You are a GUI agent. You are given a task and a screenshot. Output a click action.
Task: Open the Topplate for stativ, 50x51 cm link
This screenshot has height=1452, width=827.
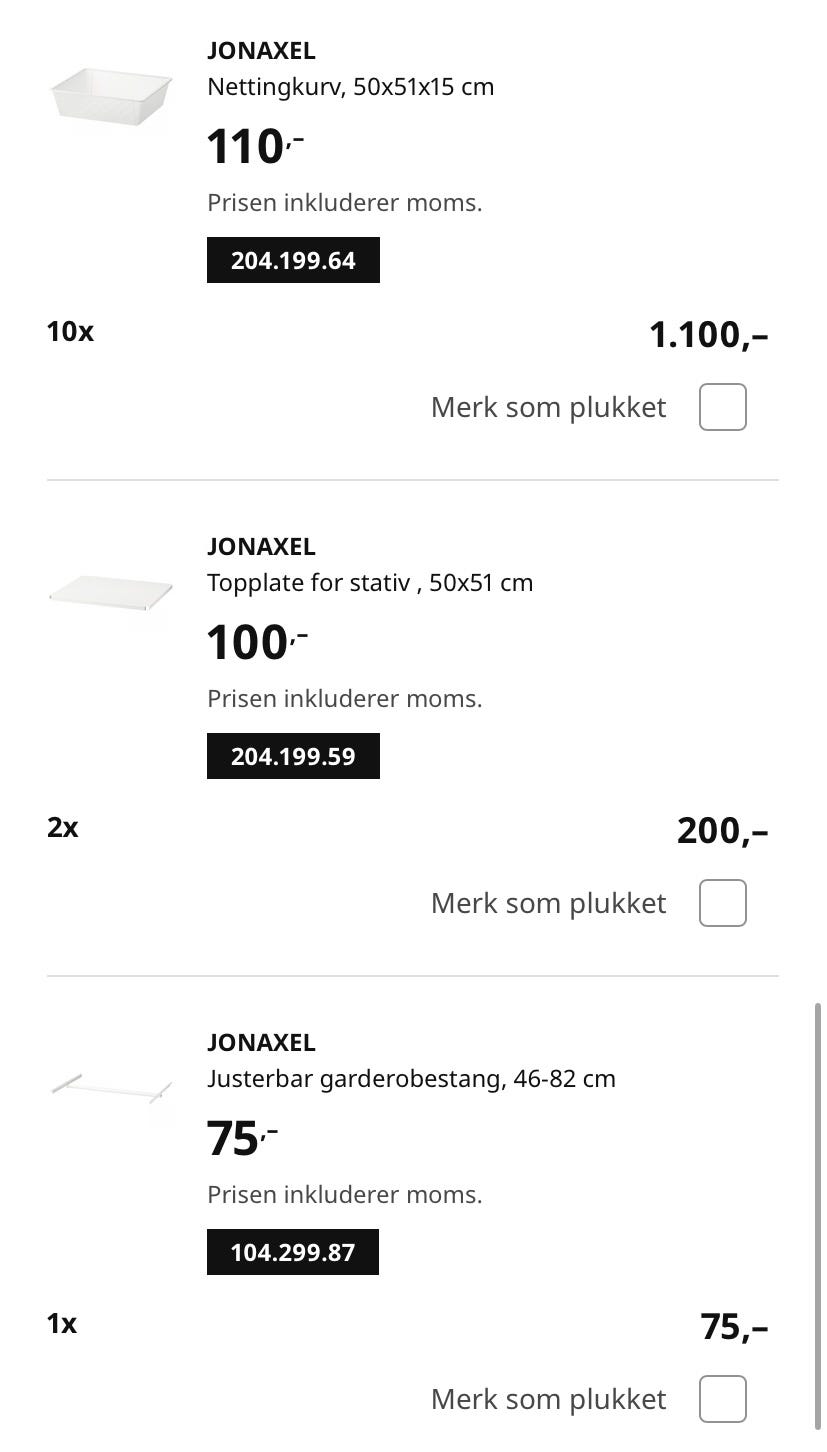point(370,583)
